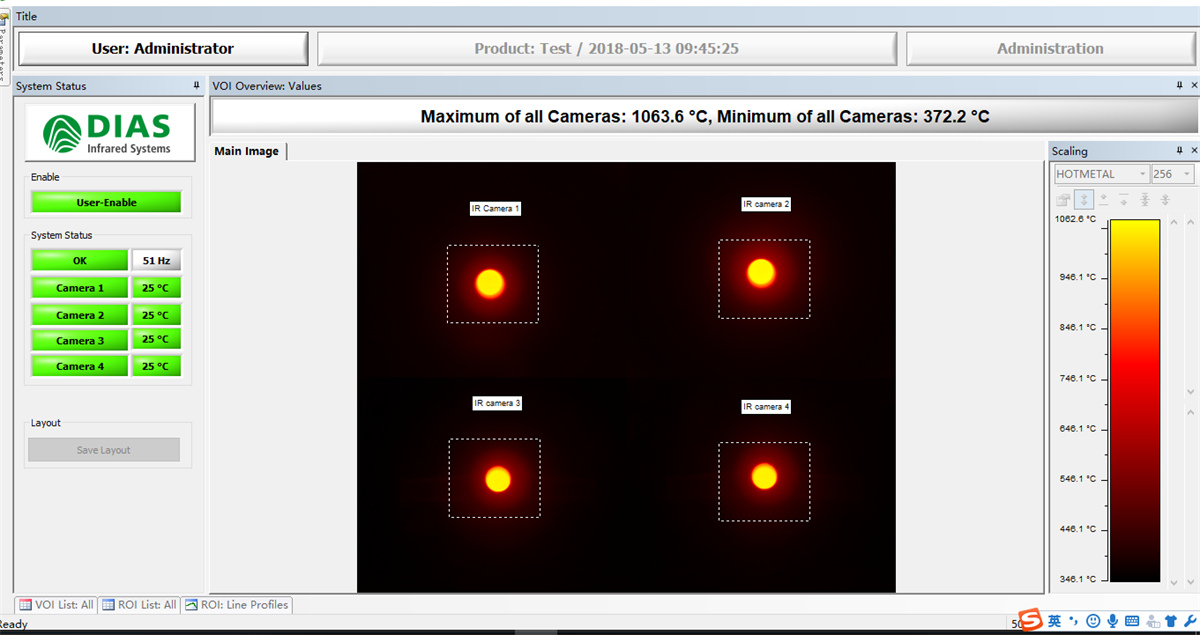
Task: Open the HOTMETAL palette dropdown
Action: [x=1100, y=174]
